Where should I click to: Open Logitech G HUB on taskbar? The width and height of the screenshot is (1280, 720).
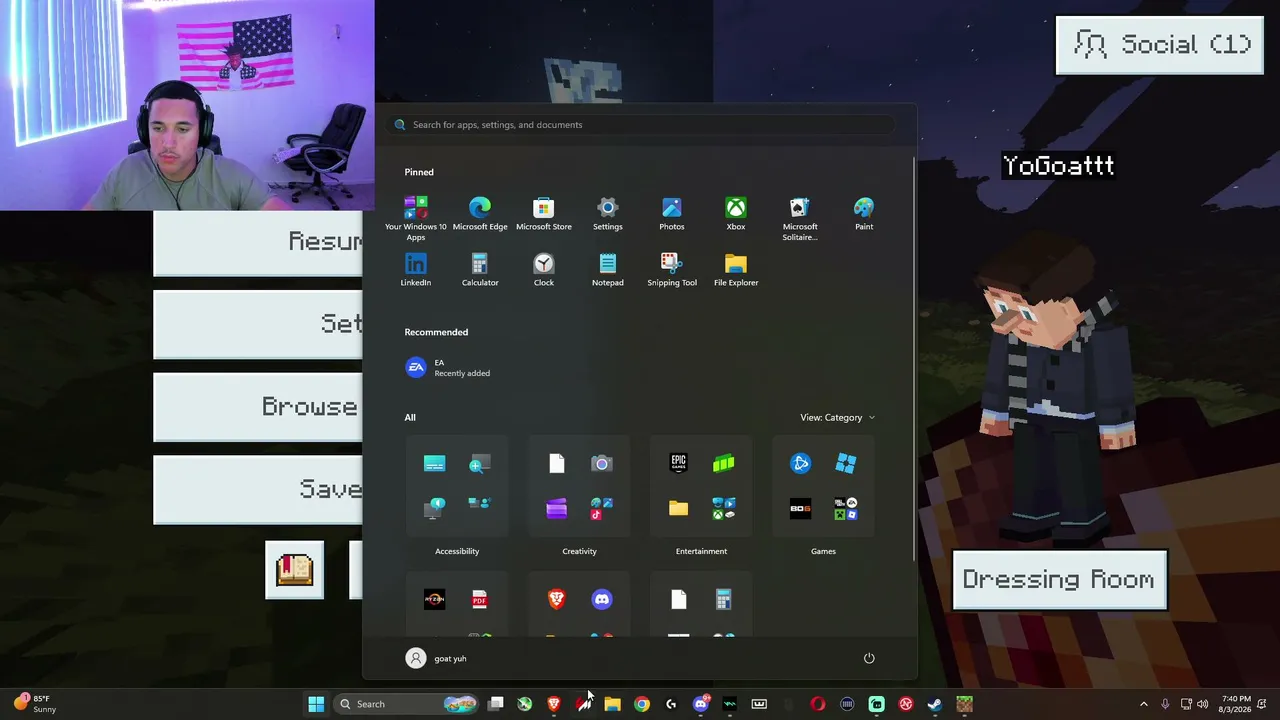671,704
